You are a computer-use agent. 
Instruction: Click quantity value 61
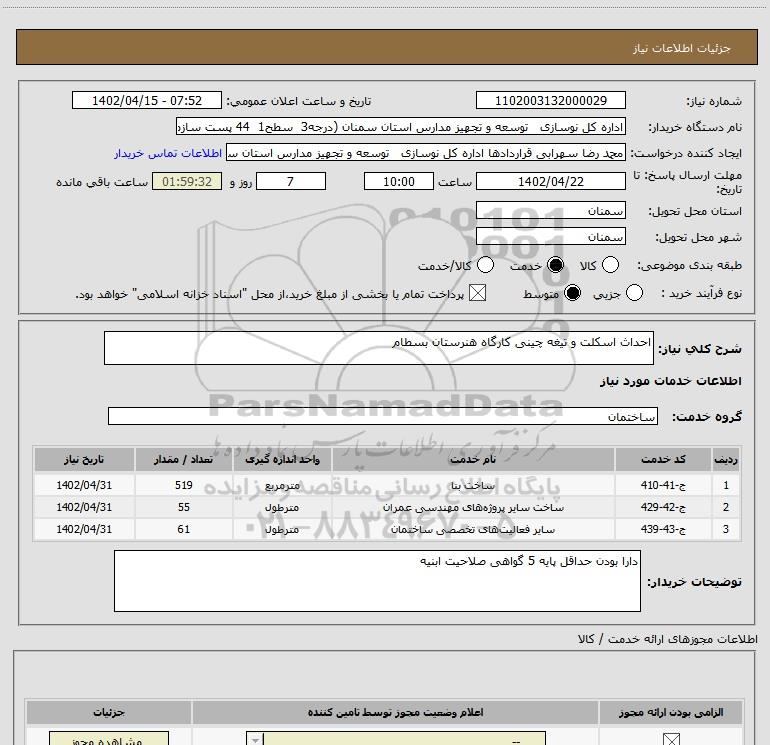(184, 529)
